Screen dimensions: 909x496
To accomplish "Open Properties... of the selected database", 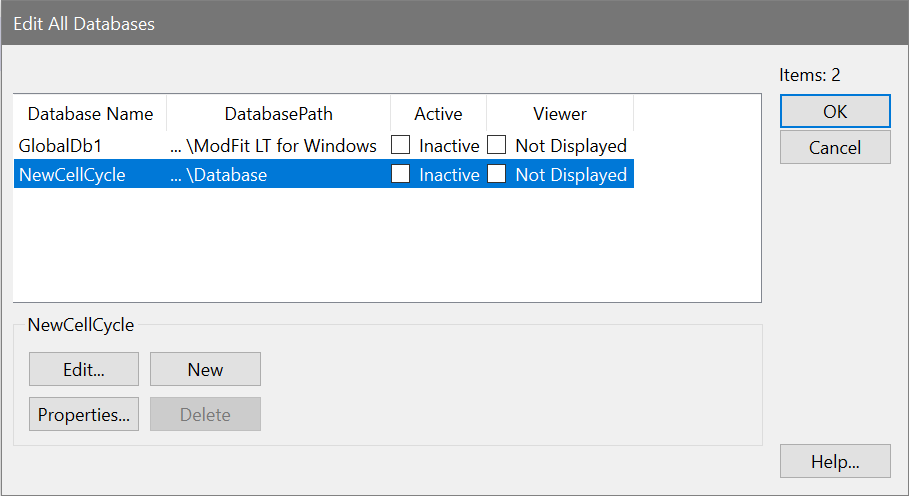I will [84, 414].
